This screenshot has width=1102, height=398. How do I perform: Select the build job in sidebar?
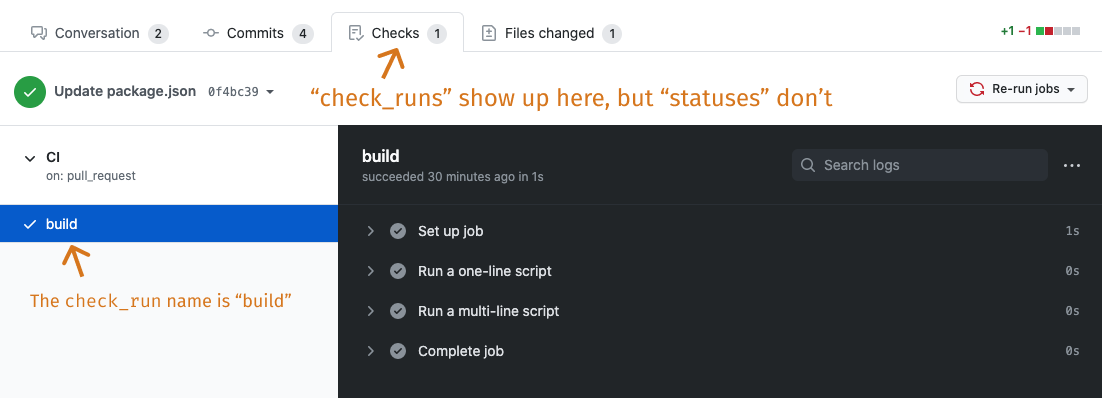pyautogui.click(x=169, y=224)
